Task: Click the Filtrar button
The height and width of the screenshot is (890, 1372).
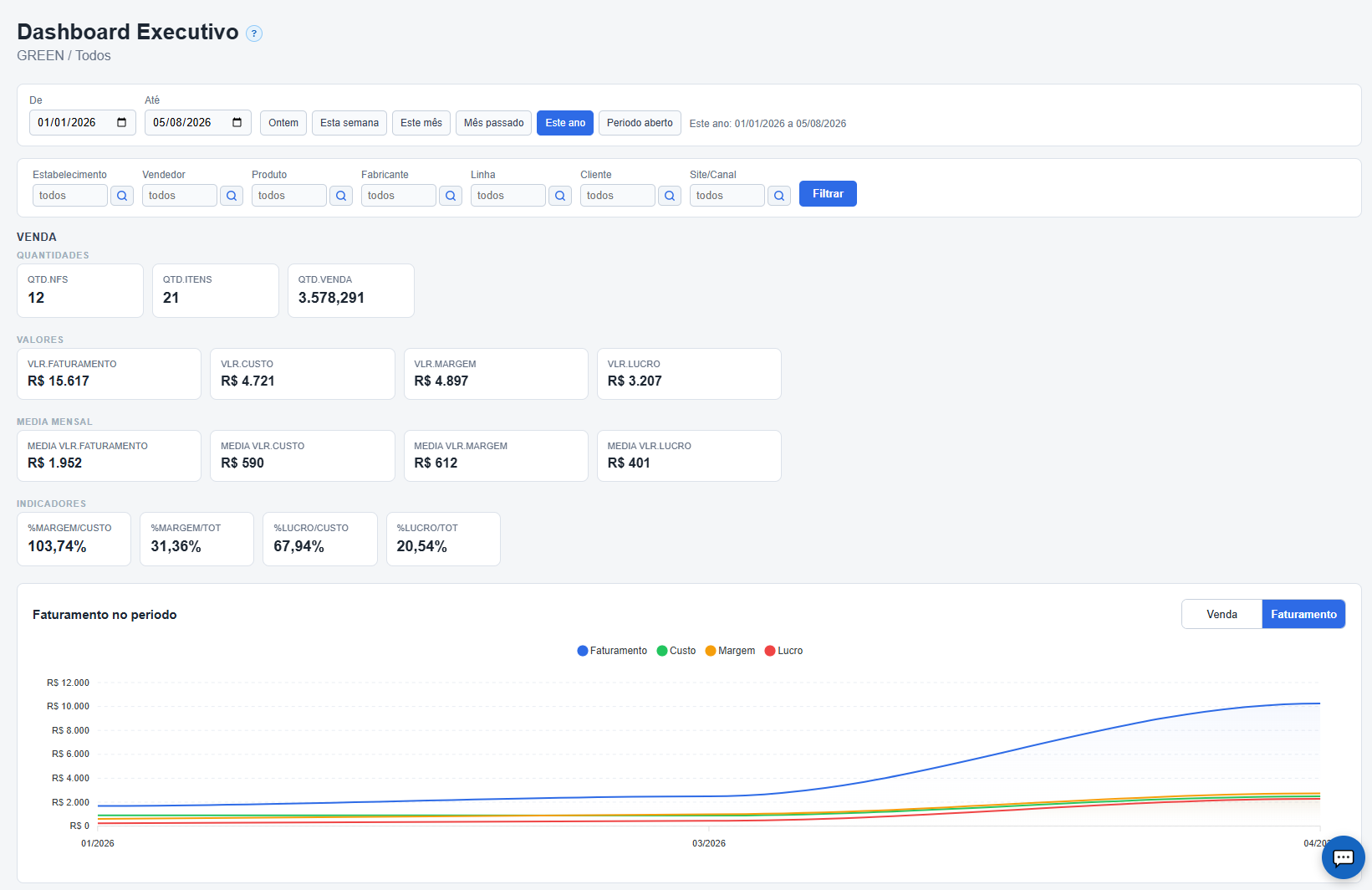Action: pyautogui.click(x=828, y=194)
